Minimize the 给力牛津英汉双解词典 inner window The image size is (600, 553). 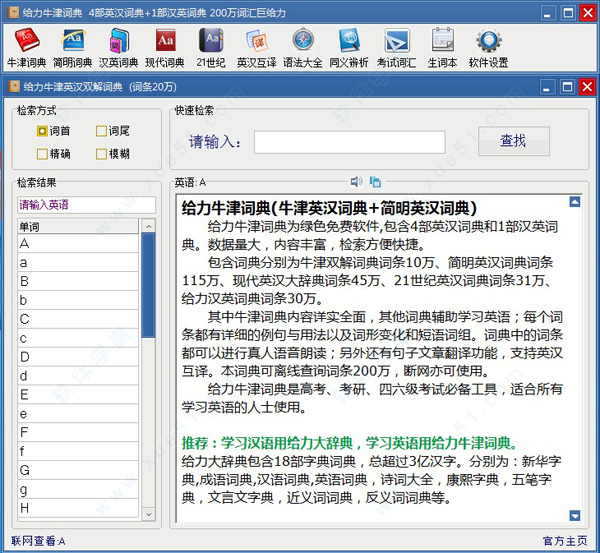[546, 87]
